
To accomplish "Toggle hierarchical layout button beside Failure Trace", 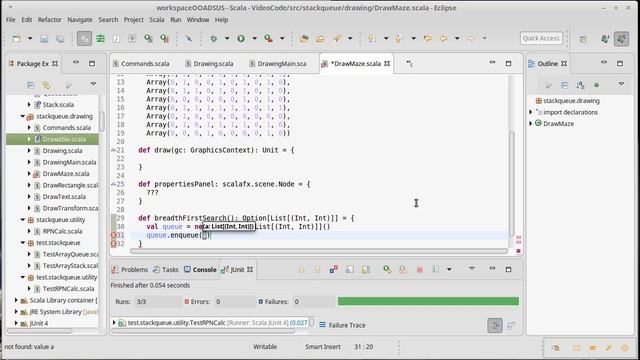I will 495,325.
